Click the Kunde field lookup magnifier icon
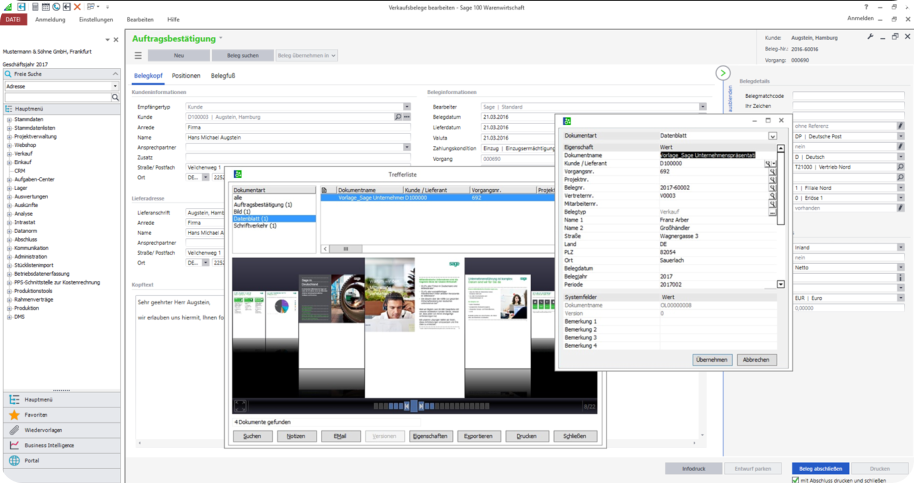This screenshot has width=914, height=483. (398, 117)
